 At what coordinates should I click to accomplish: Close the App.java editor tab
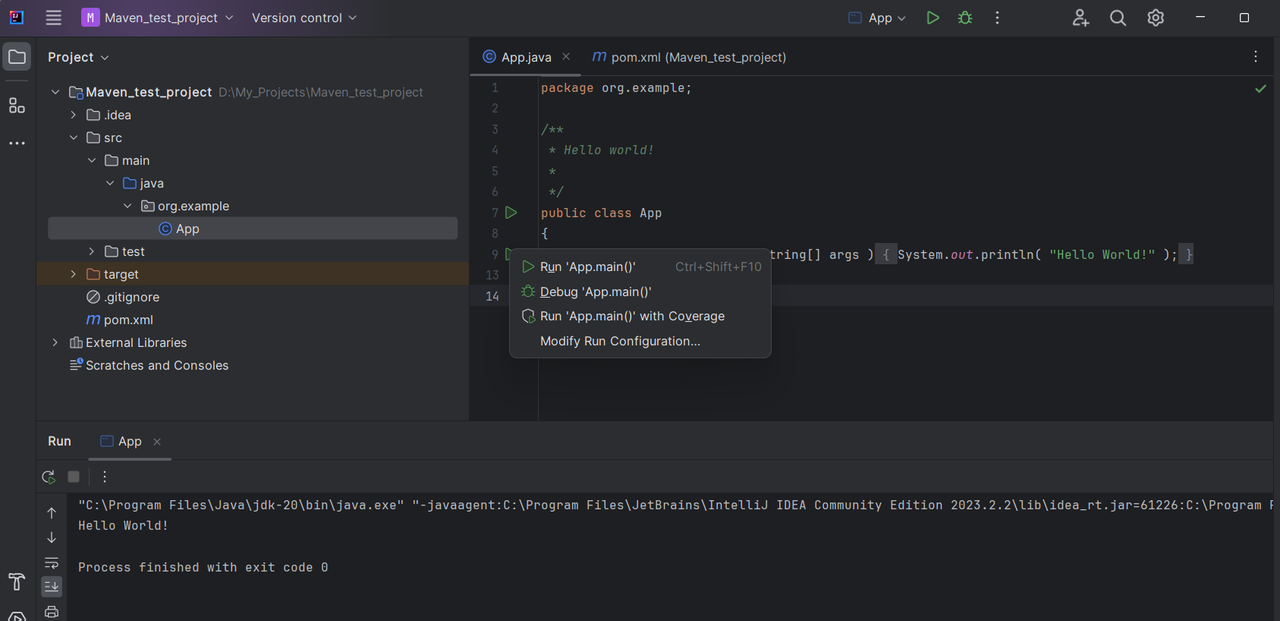click(565, 57)
